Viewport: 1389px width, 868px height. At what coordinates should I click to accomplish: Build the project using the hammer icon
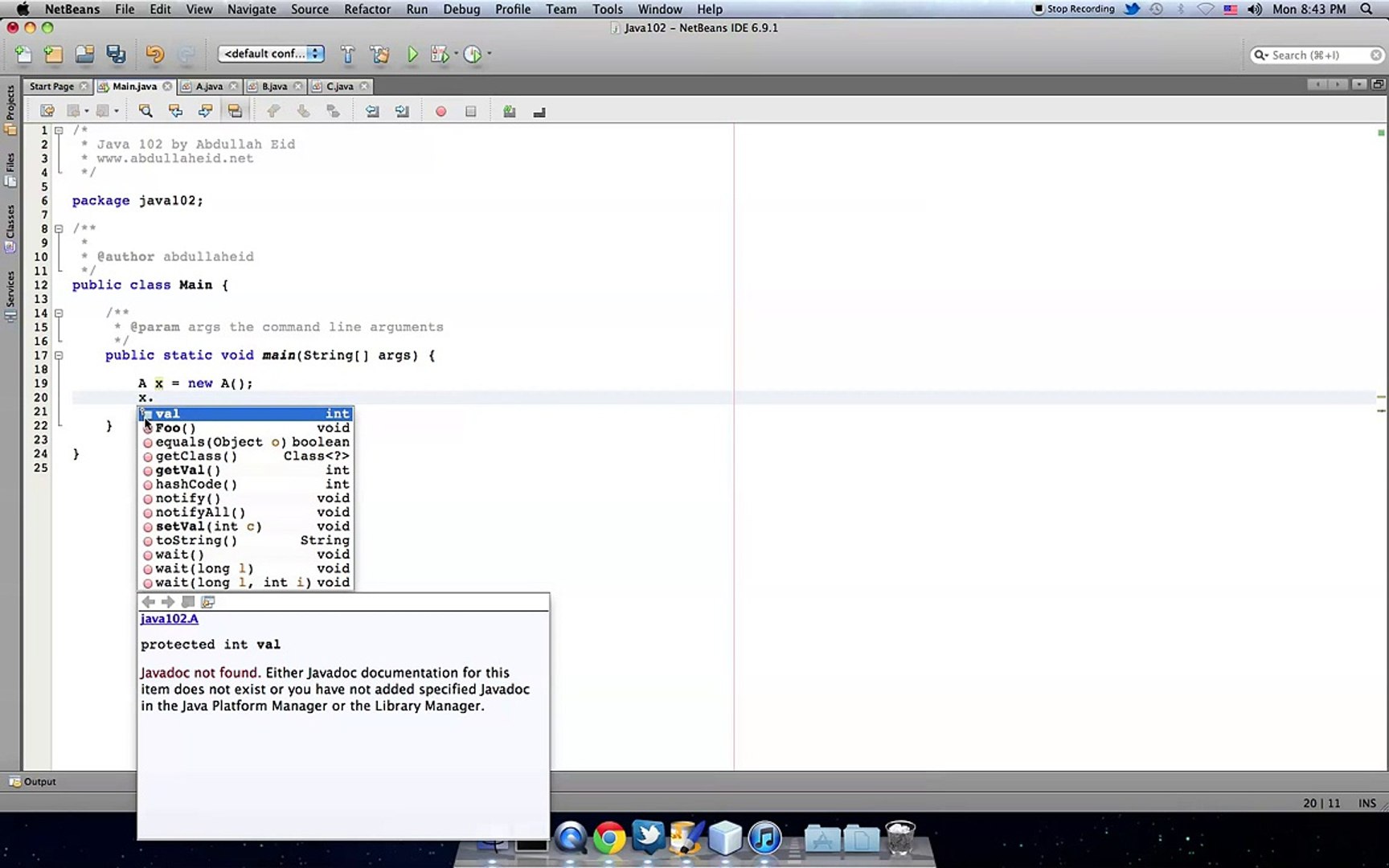point(347,54)
